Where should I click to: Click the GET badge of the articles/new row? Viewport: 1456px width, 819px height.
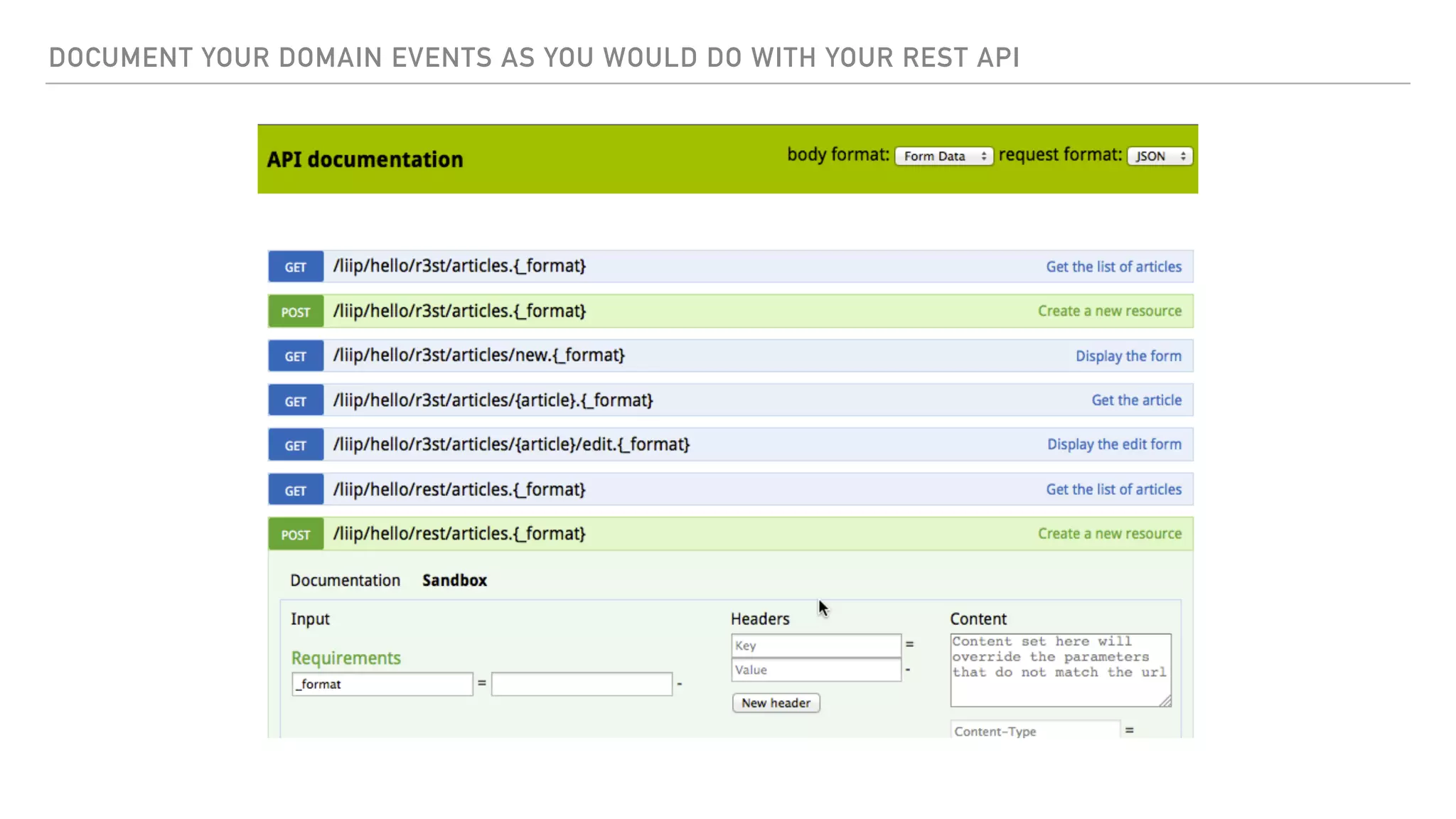click(296, 355)
